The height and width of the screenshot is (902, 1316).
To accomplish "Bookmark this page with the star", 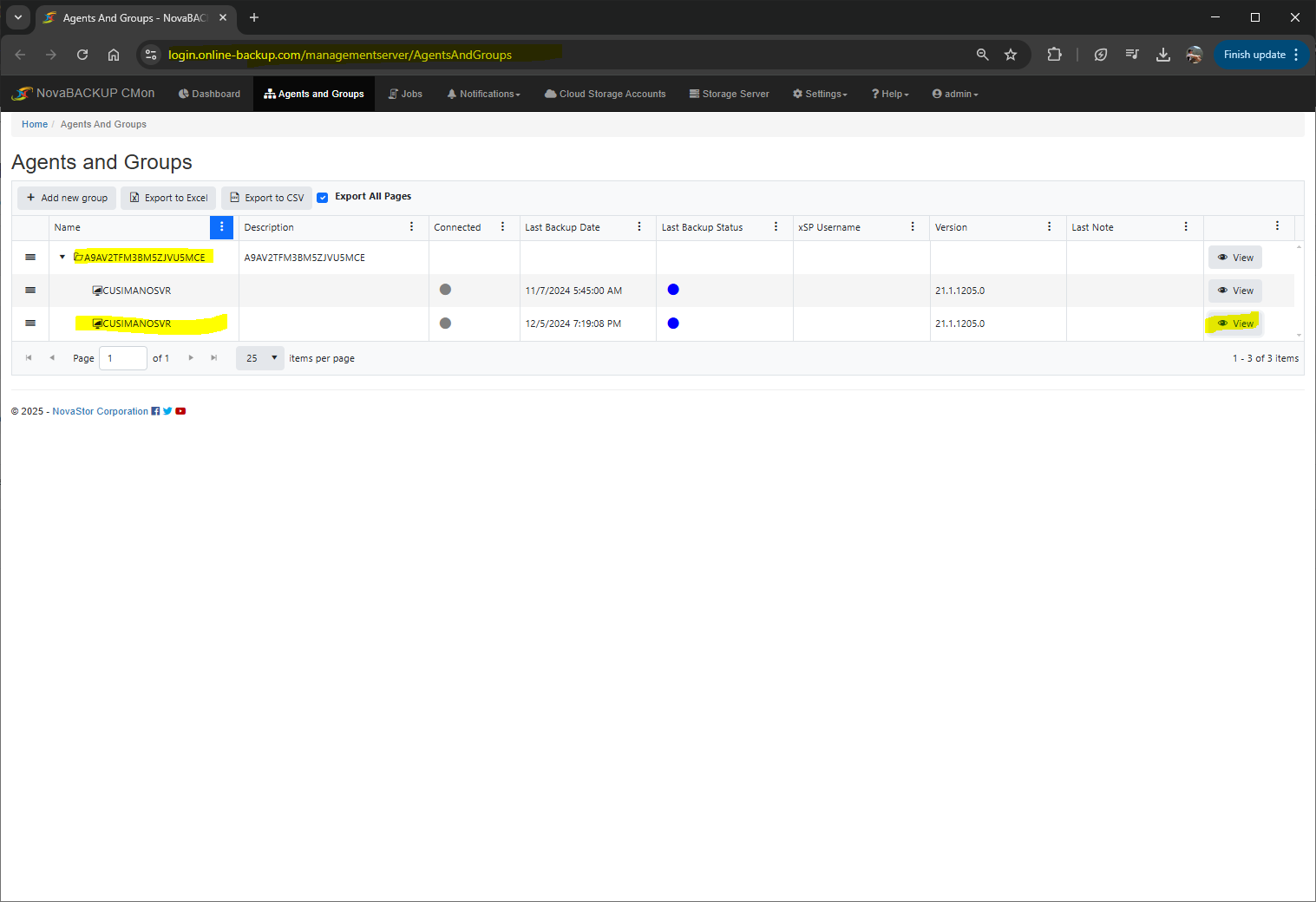I will [x=1011, y=55].
